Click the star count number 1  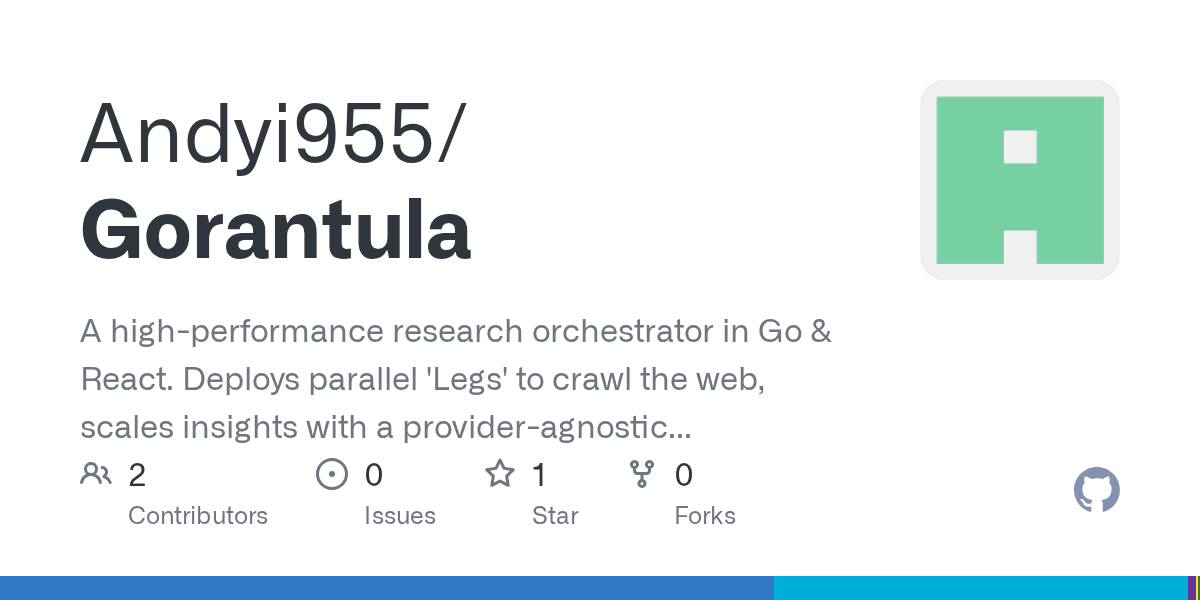[539, 475]
